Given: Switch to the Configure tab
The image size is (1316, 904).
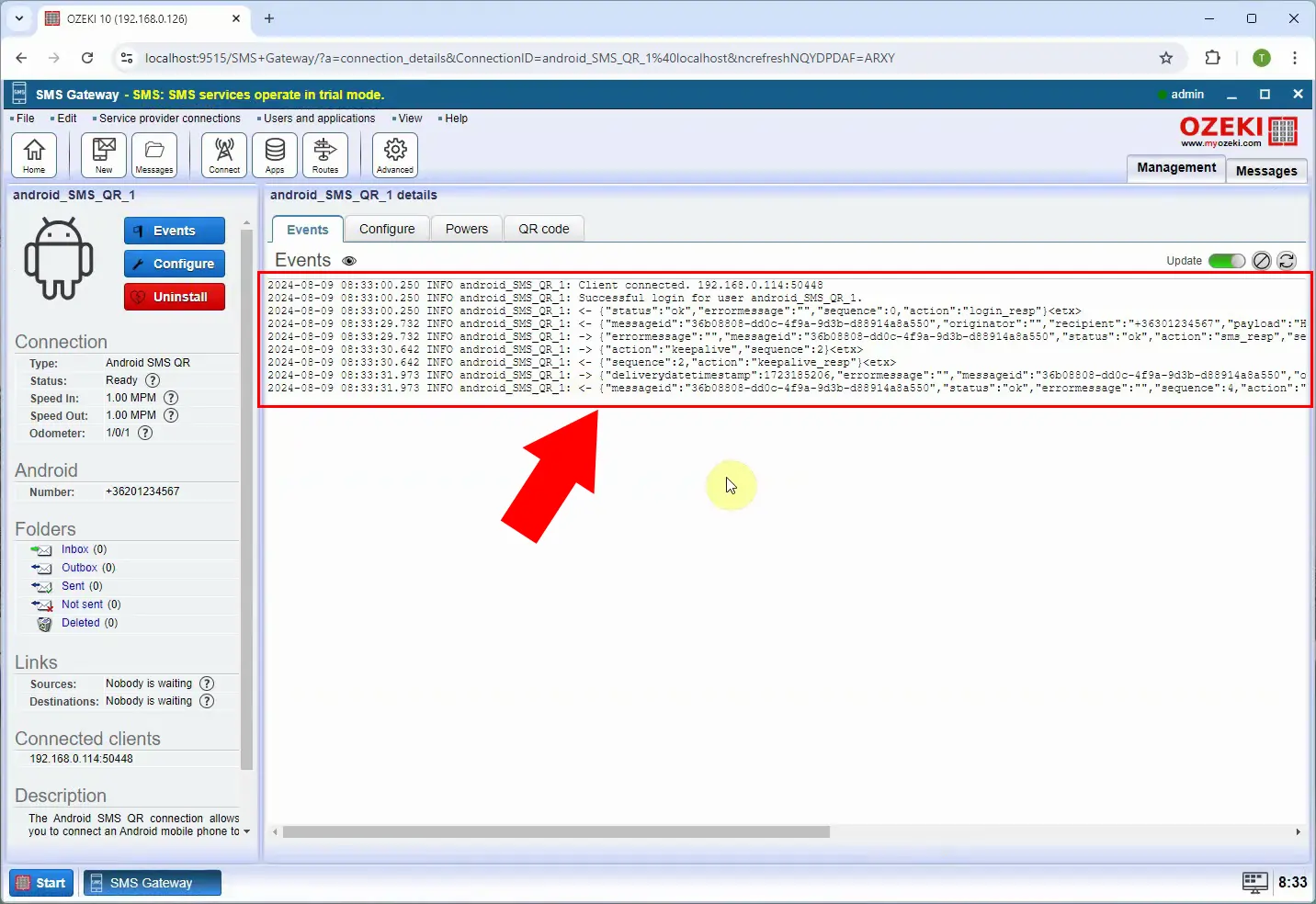Looking at the screenshot, I should click(387, 229).
